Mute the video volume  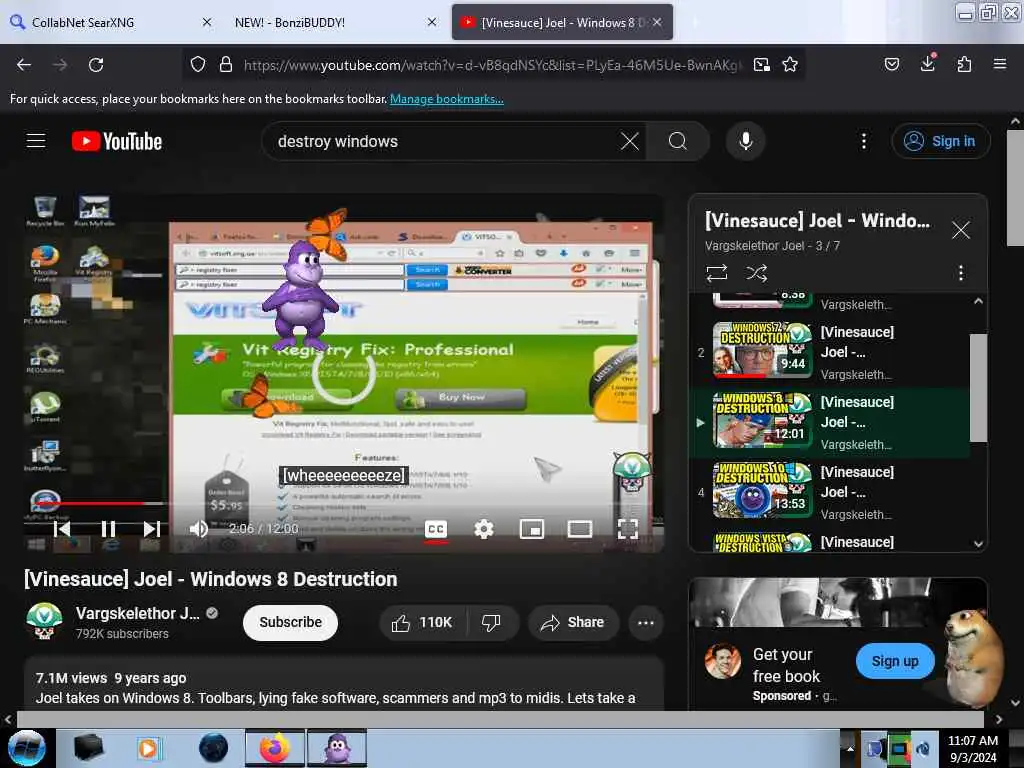click(x=199, y=529)
